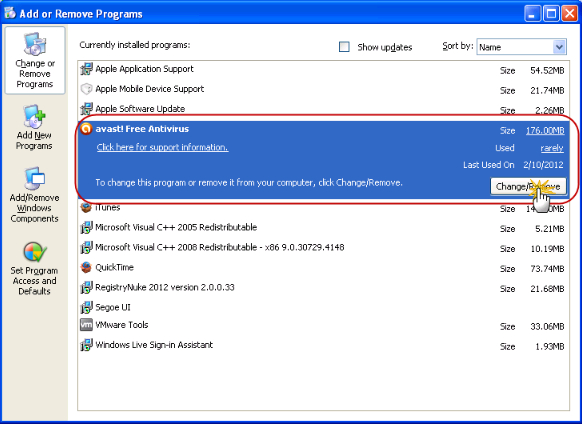Select Apple Application Support entry
The width and height of the screenshot is (582, 424).
point(323,69)
